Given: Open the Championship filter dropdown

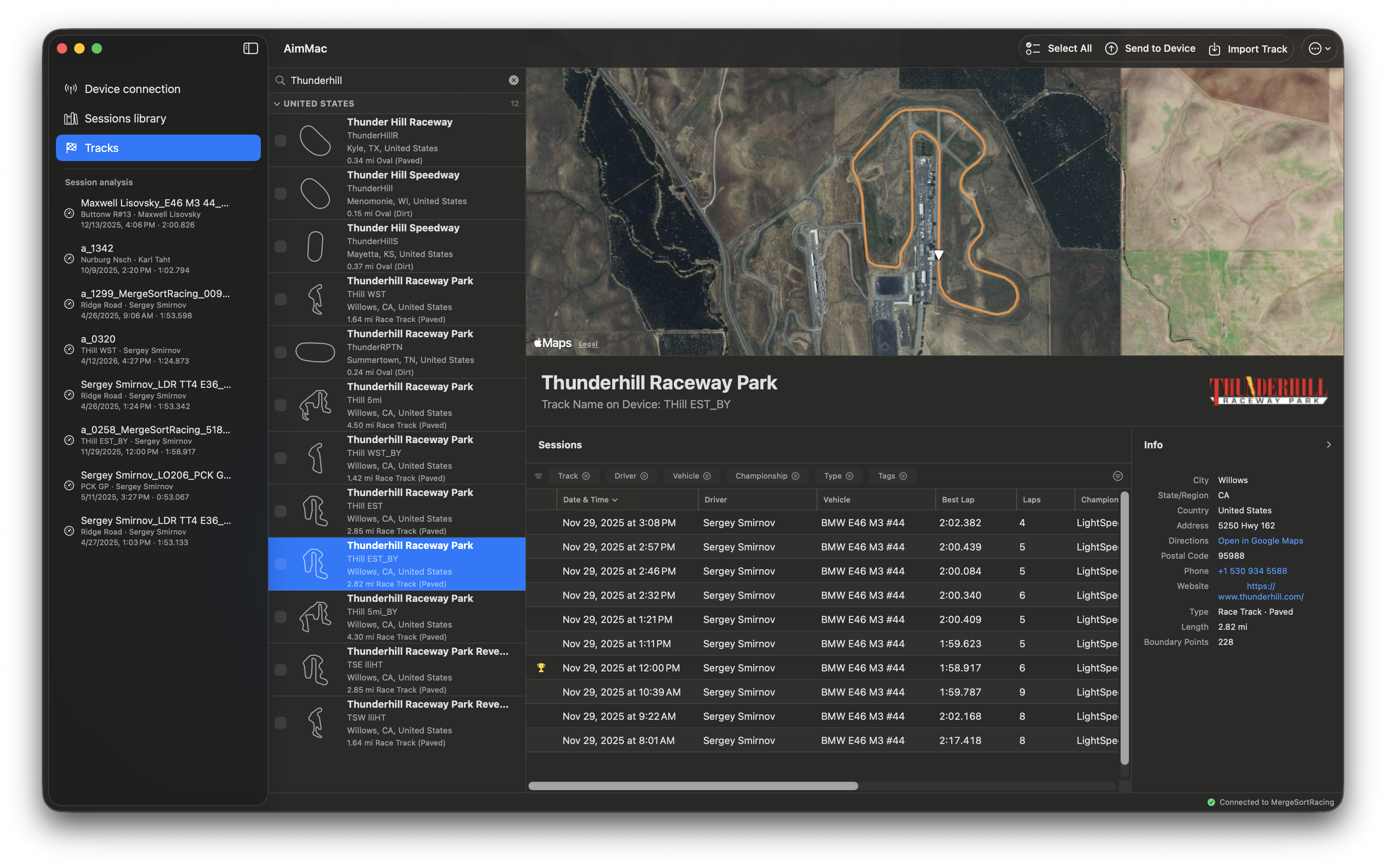Looking at the screenshot, I should point(767,476).
